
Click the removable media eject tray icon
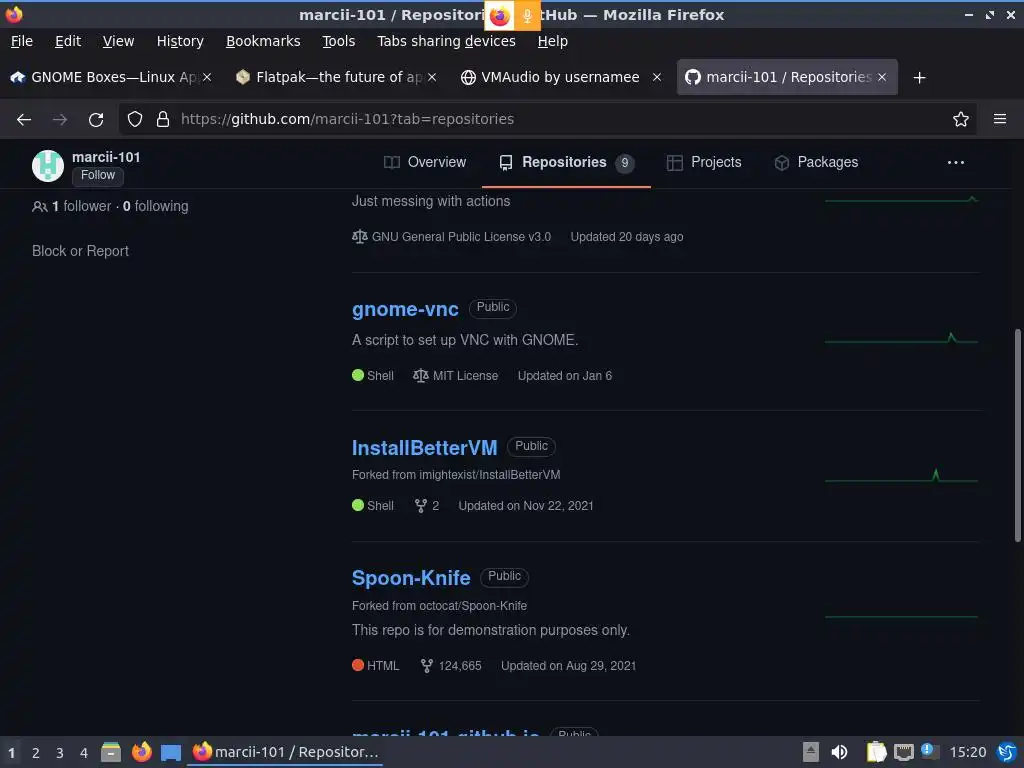point(810,752)
